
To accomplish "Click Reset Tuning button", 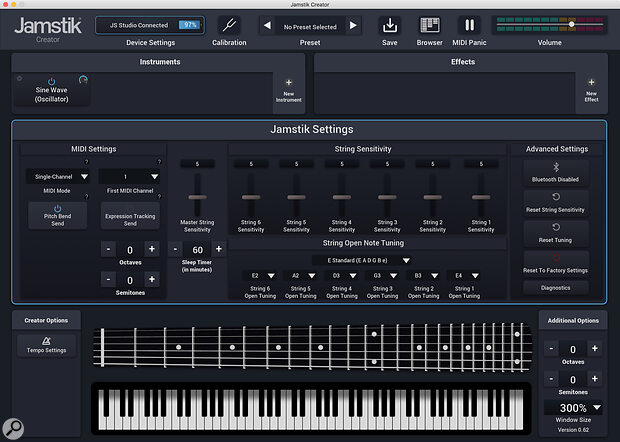I will click(556, 234).
